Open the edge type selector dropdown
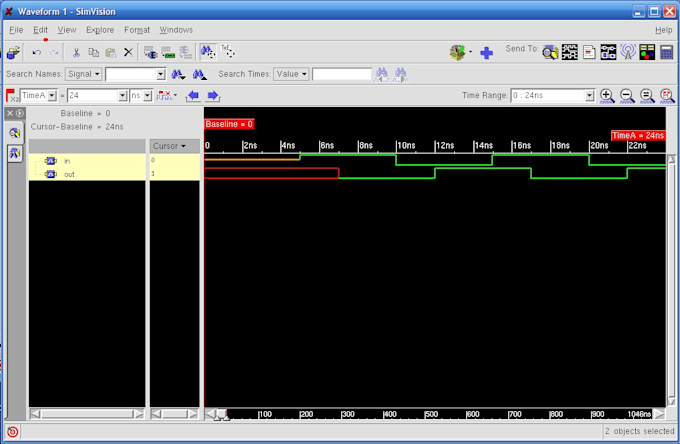This screenshot has height=444, width=680. coord(175,95)
